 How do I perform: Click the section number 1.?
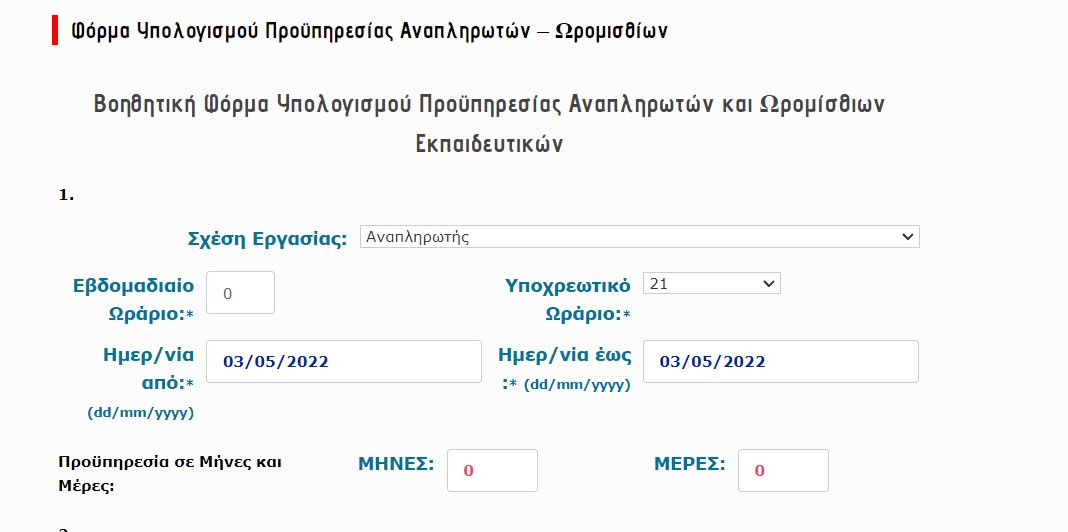(x=66, y=194)
